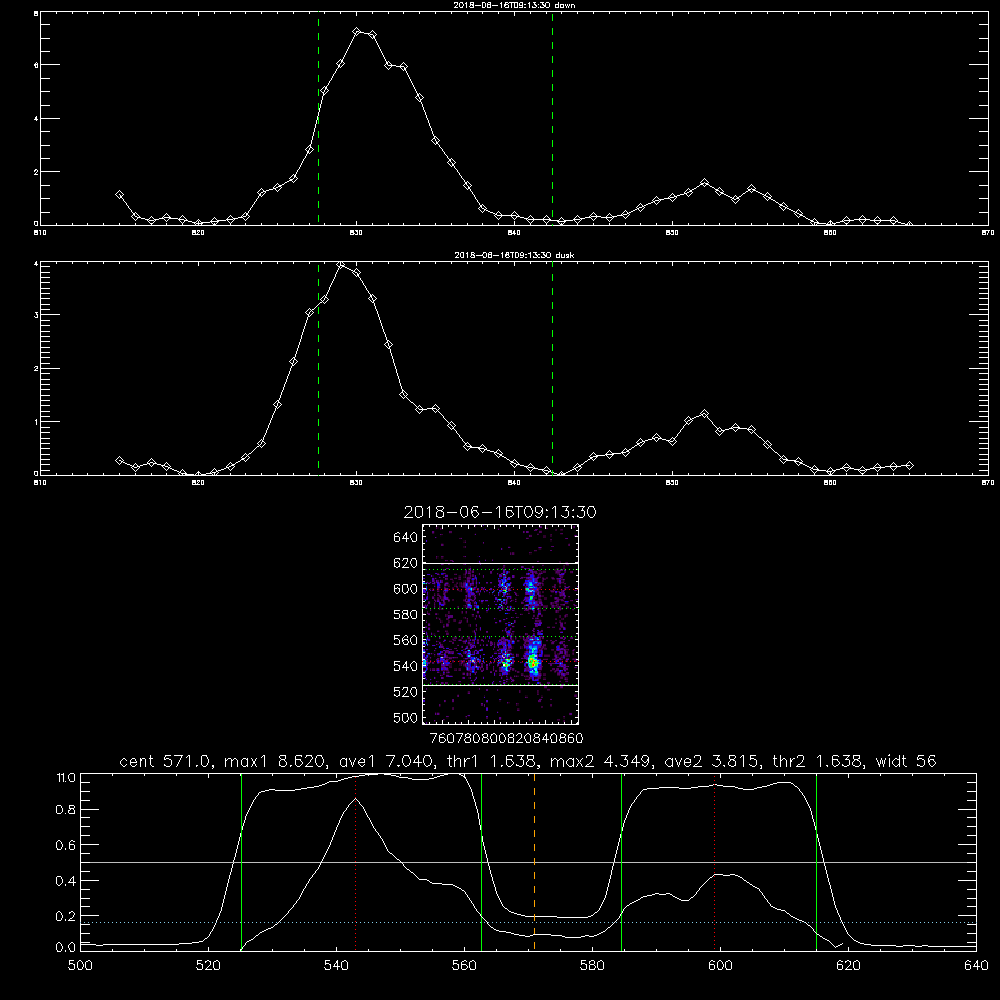
Task: Click the right green dashed line in dawn plot
Action: [552, 119]
